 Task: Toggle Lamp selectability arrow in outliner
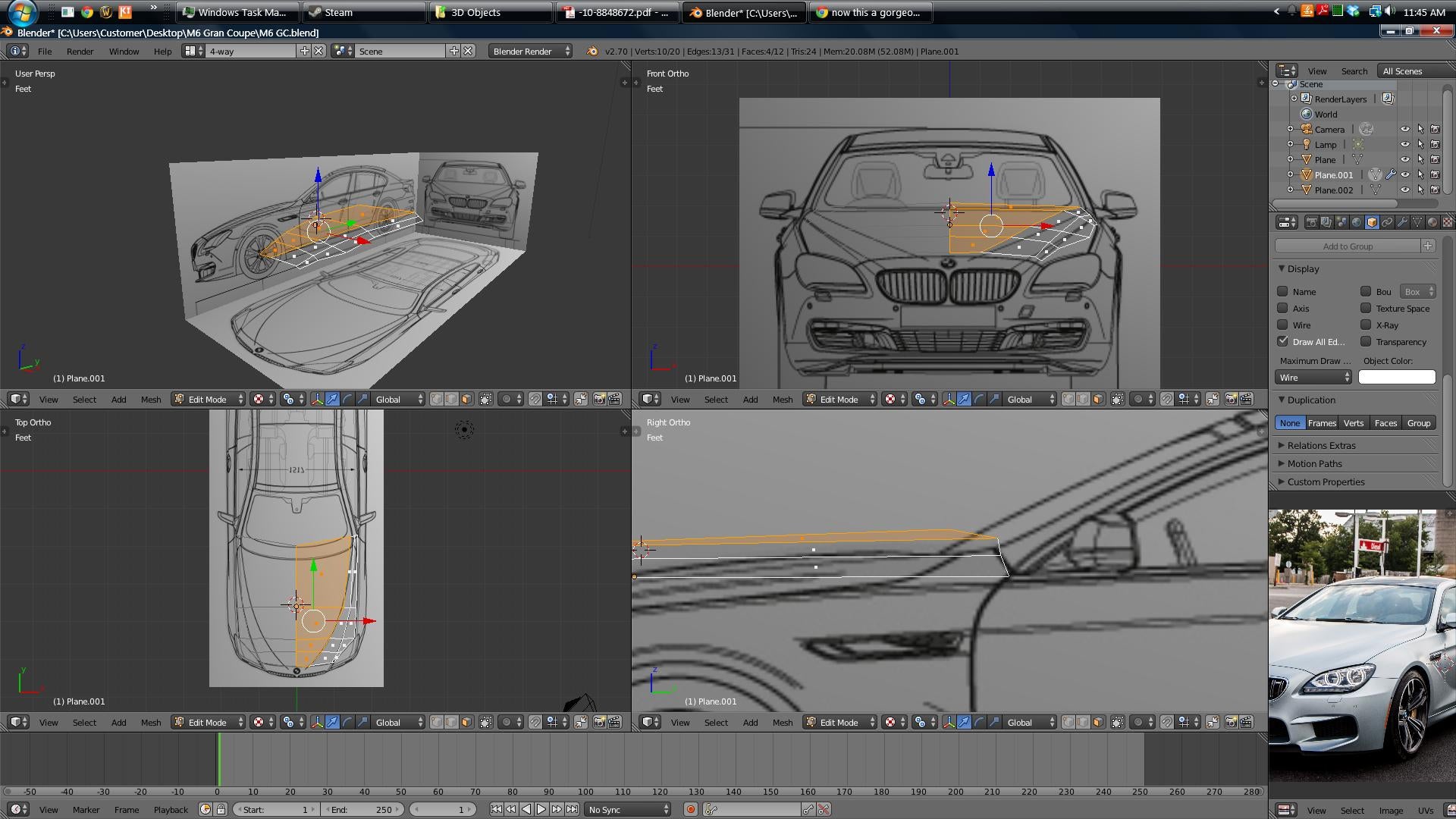1420,144
